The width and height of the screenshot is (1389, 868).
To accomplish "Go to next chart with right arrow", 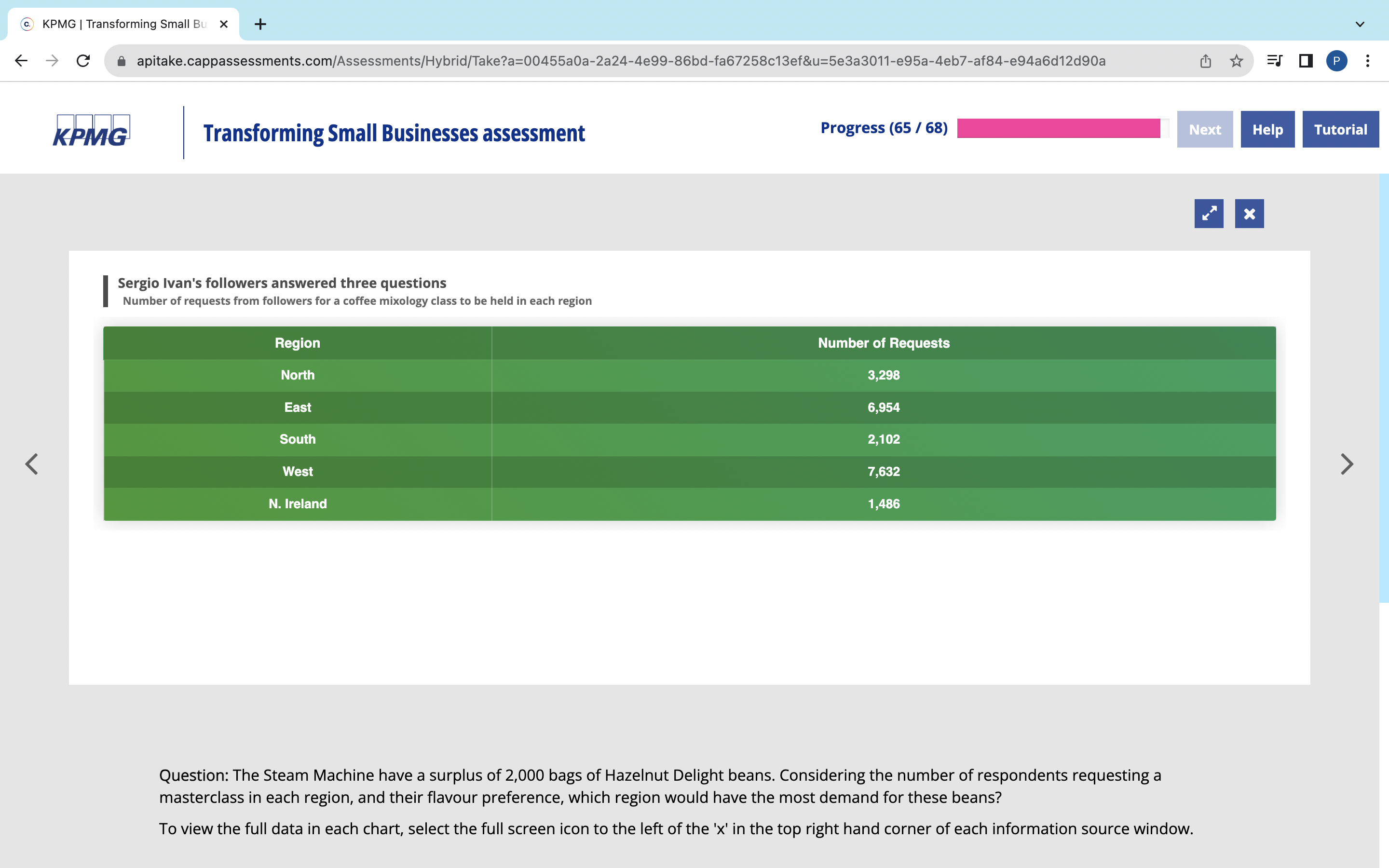I will [x=1347, y=464].
